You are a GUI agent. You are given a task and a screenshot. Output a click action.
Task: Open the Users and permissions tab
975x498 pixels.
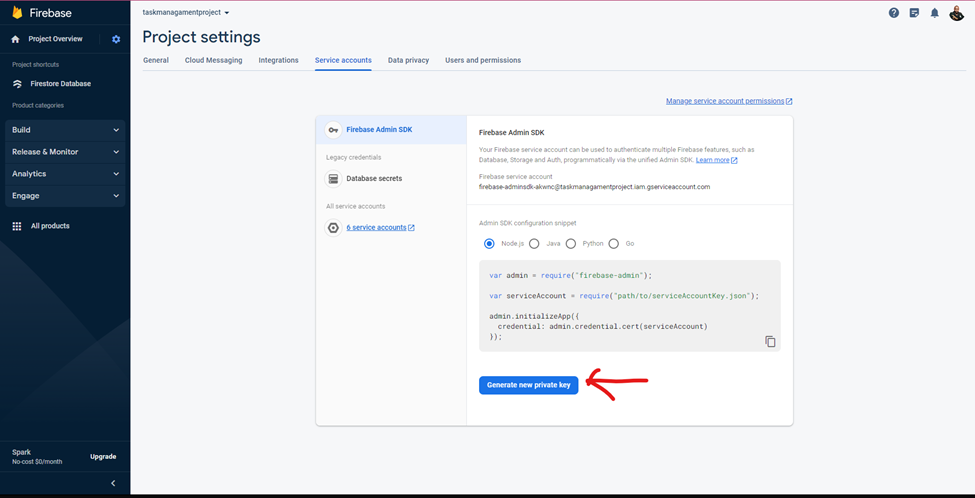coord(483,60)
